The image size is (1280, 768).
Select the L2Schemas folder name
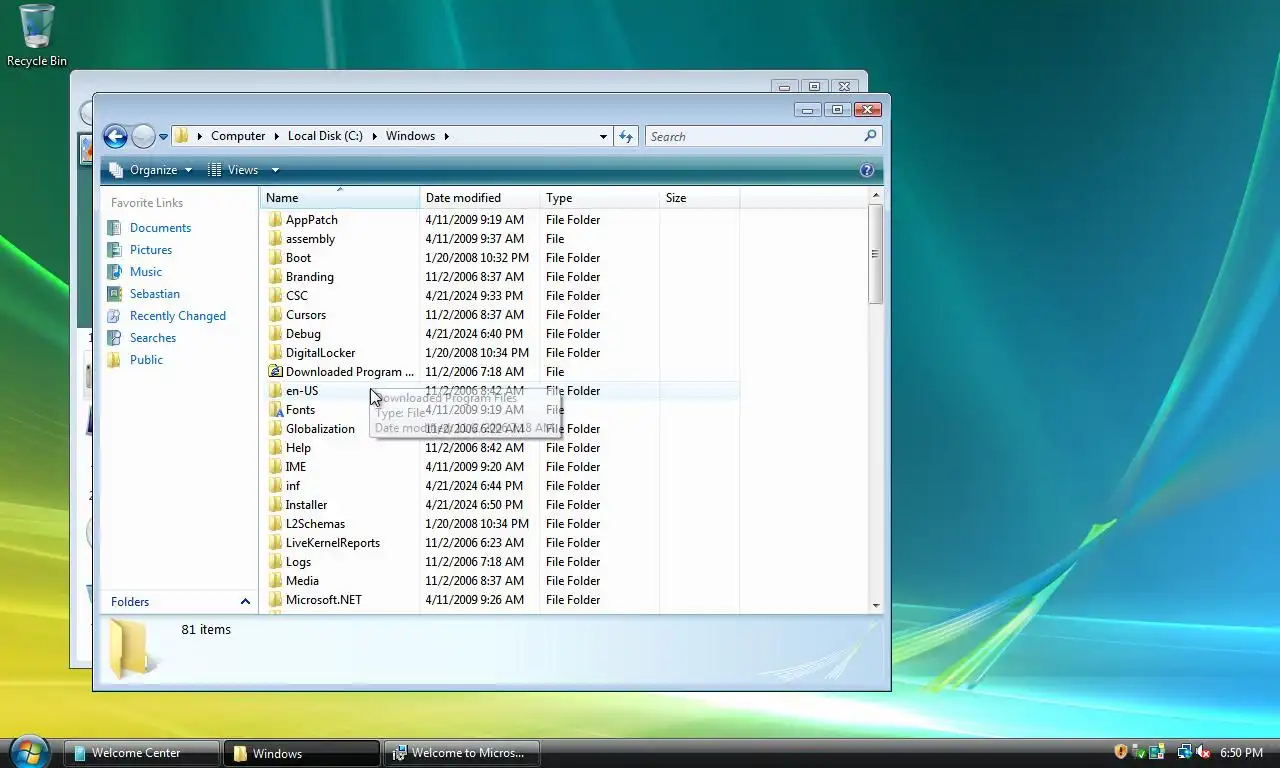coord(315,524)
